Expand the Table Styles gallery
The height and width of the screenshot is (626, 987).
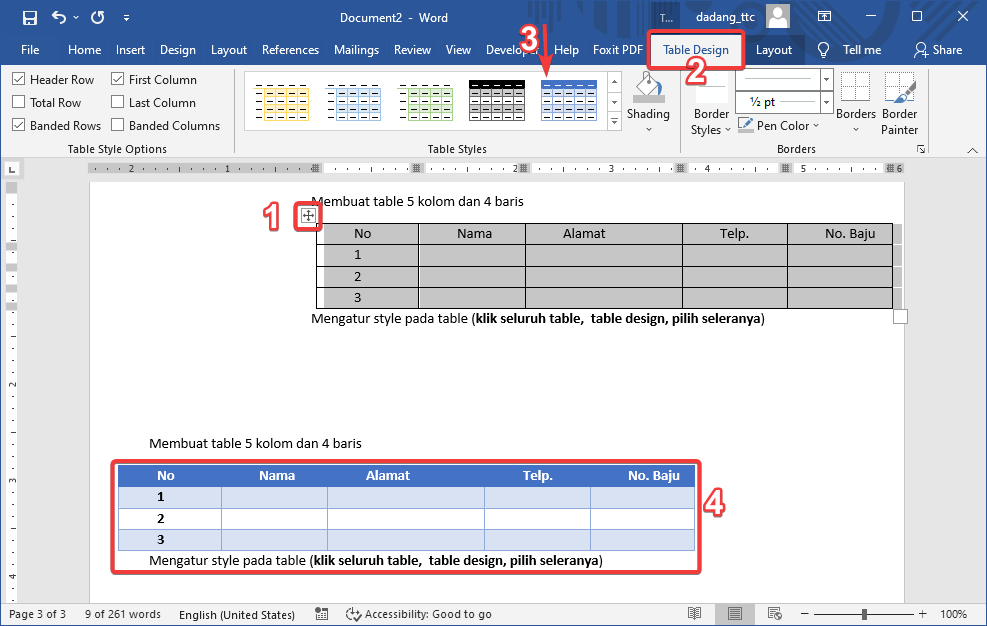click(613, 122)
